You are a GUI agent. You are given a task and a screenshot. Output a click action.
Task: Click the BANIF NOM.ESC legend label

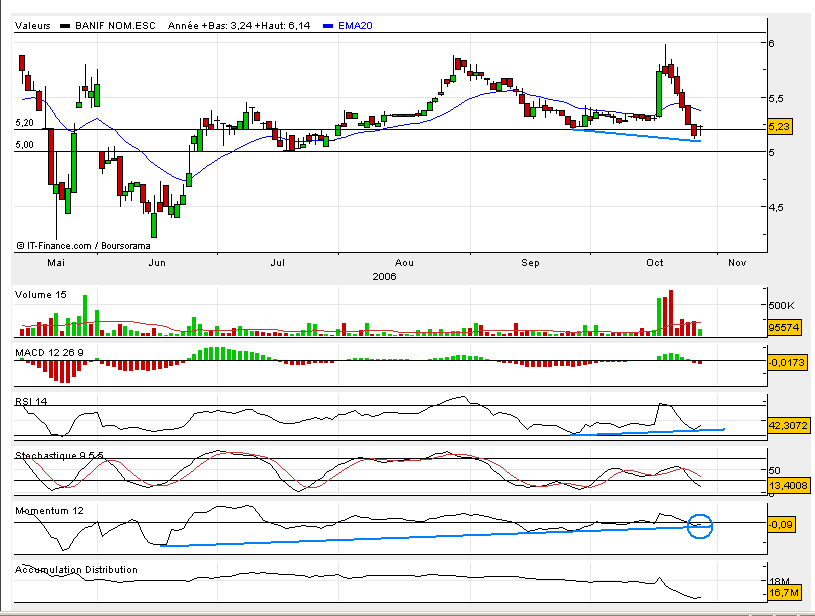point(115,25)
